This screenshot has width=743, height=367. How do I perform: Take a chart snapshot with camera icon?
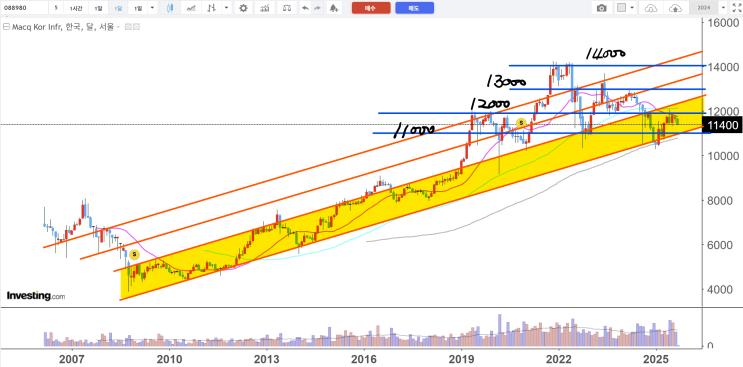click(601, 8)
